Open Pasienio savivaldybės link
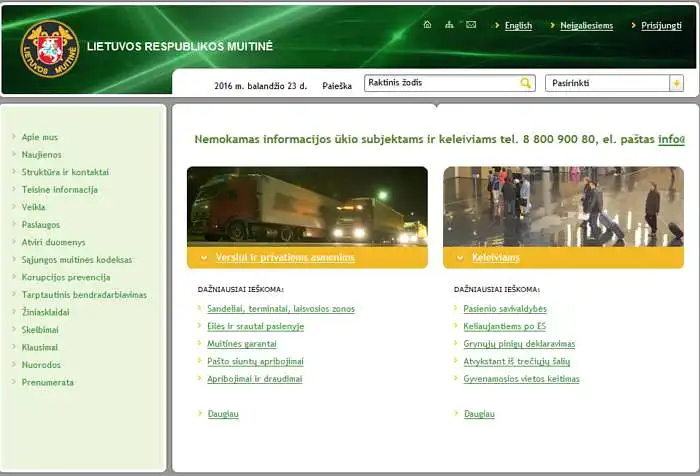 (505, 309)
